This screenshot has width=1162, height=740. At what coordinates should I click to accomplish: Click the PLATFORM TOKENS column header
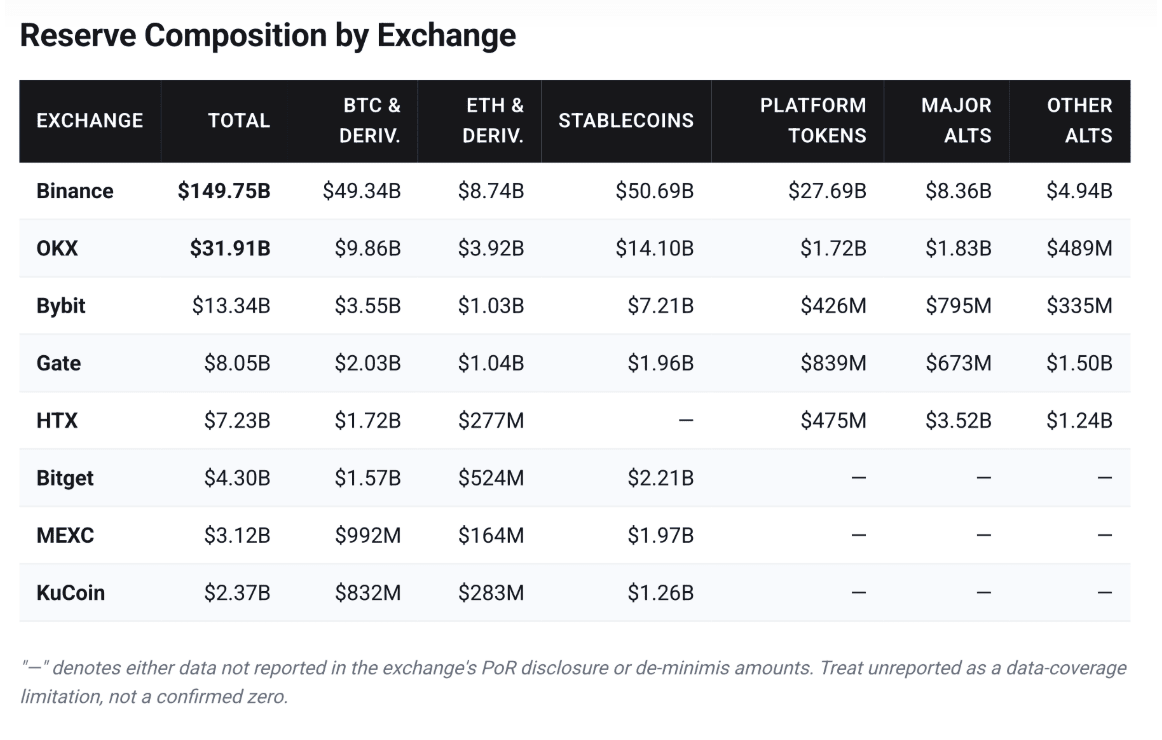(x=813, y=121)
